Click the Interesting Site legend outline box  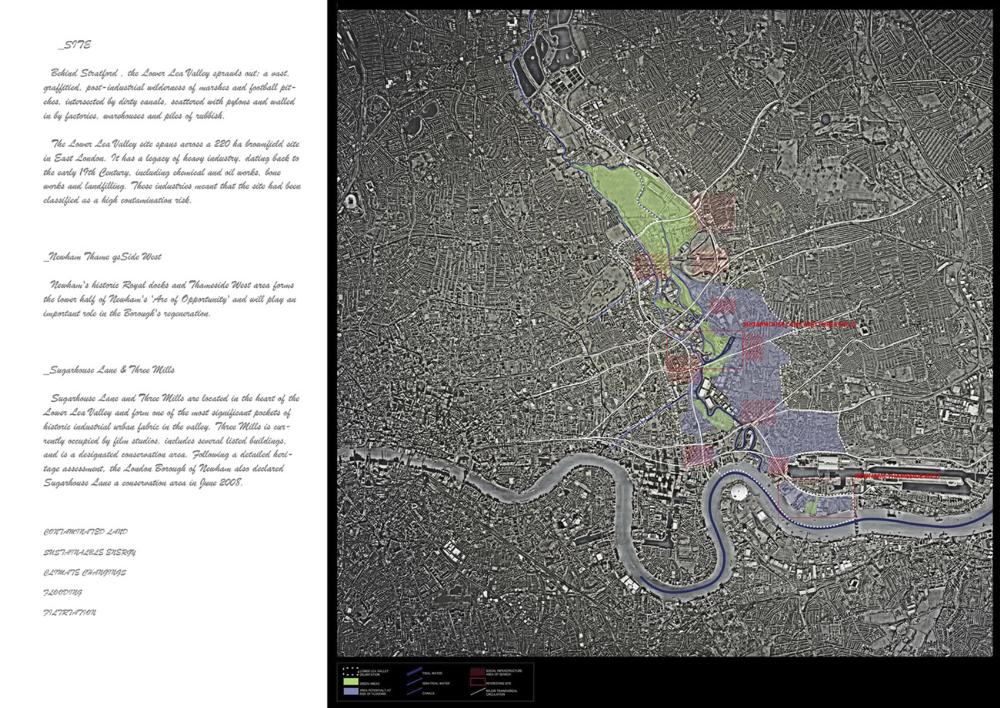coord(478,682)
